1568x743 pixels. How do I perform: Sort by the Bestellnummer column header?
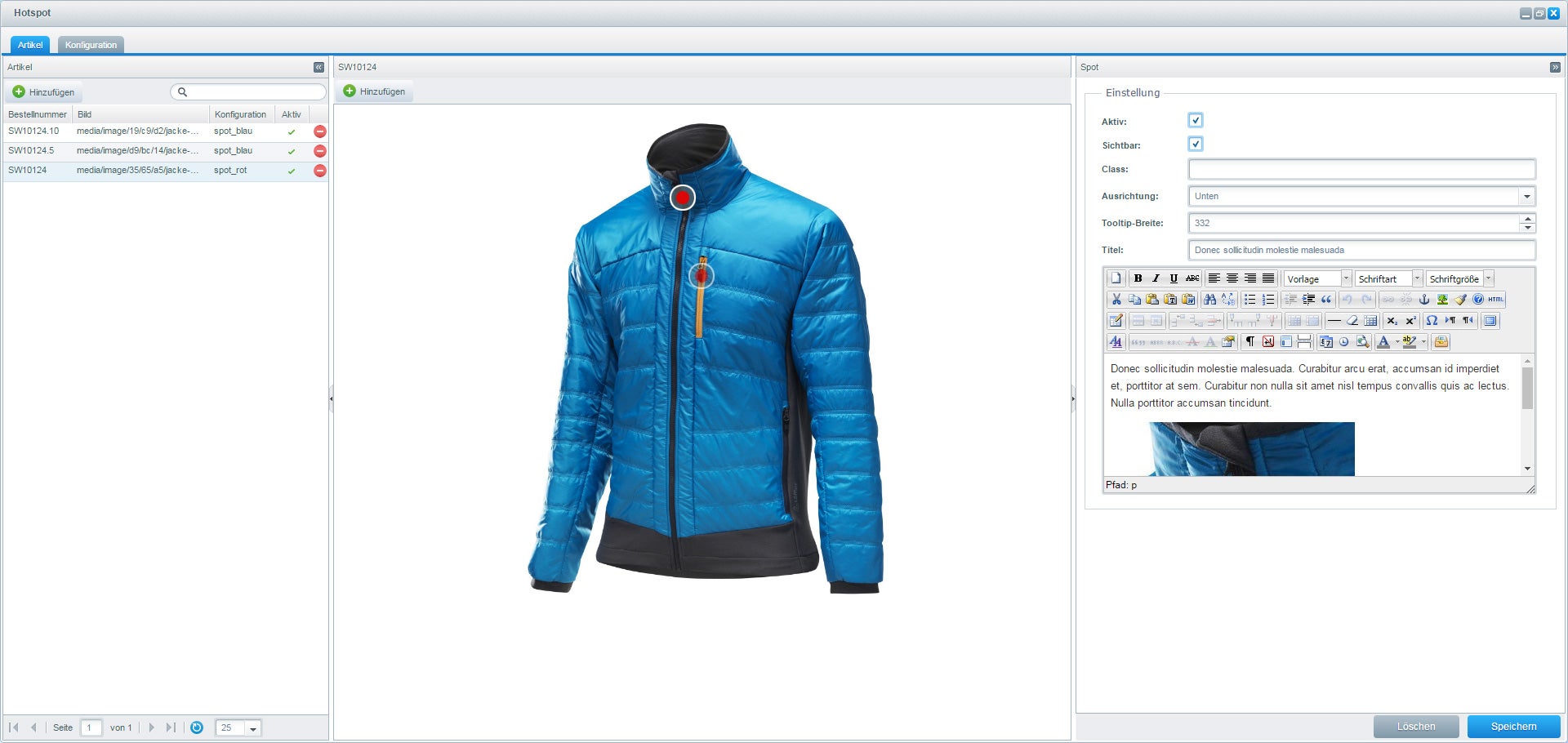click(x=38, y=114)
